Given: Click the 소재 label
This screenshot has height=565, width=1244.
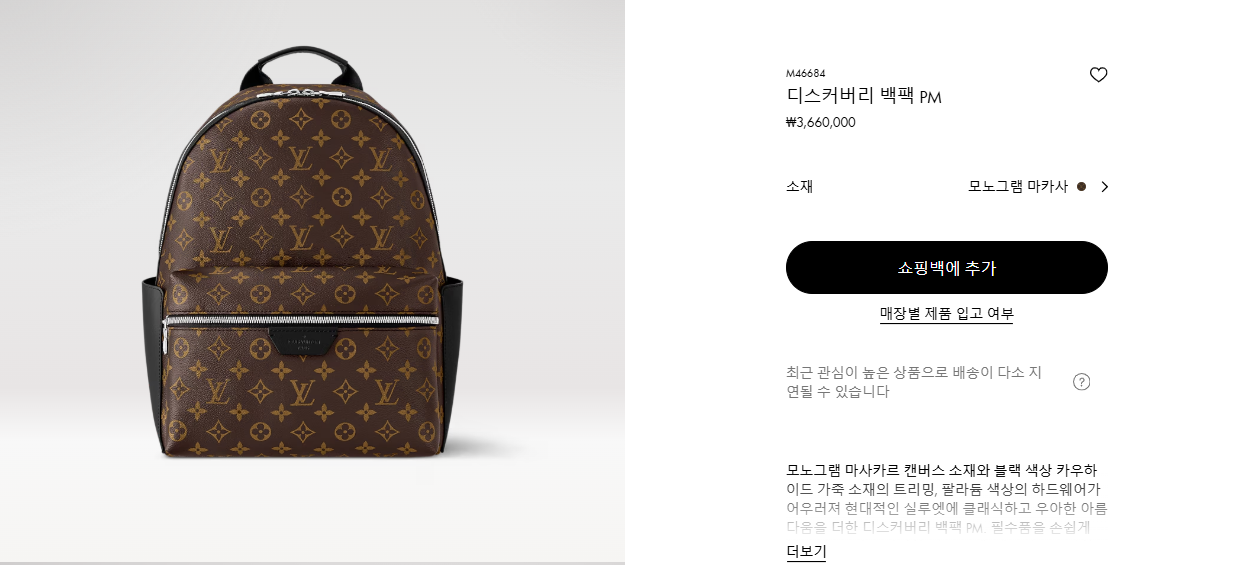Looking at the screenshot, I should tap(800, 187).
